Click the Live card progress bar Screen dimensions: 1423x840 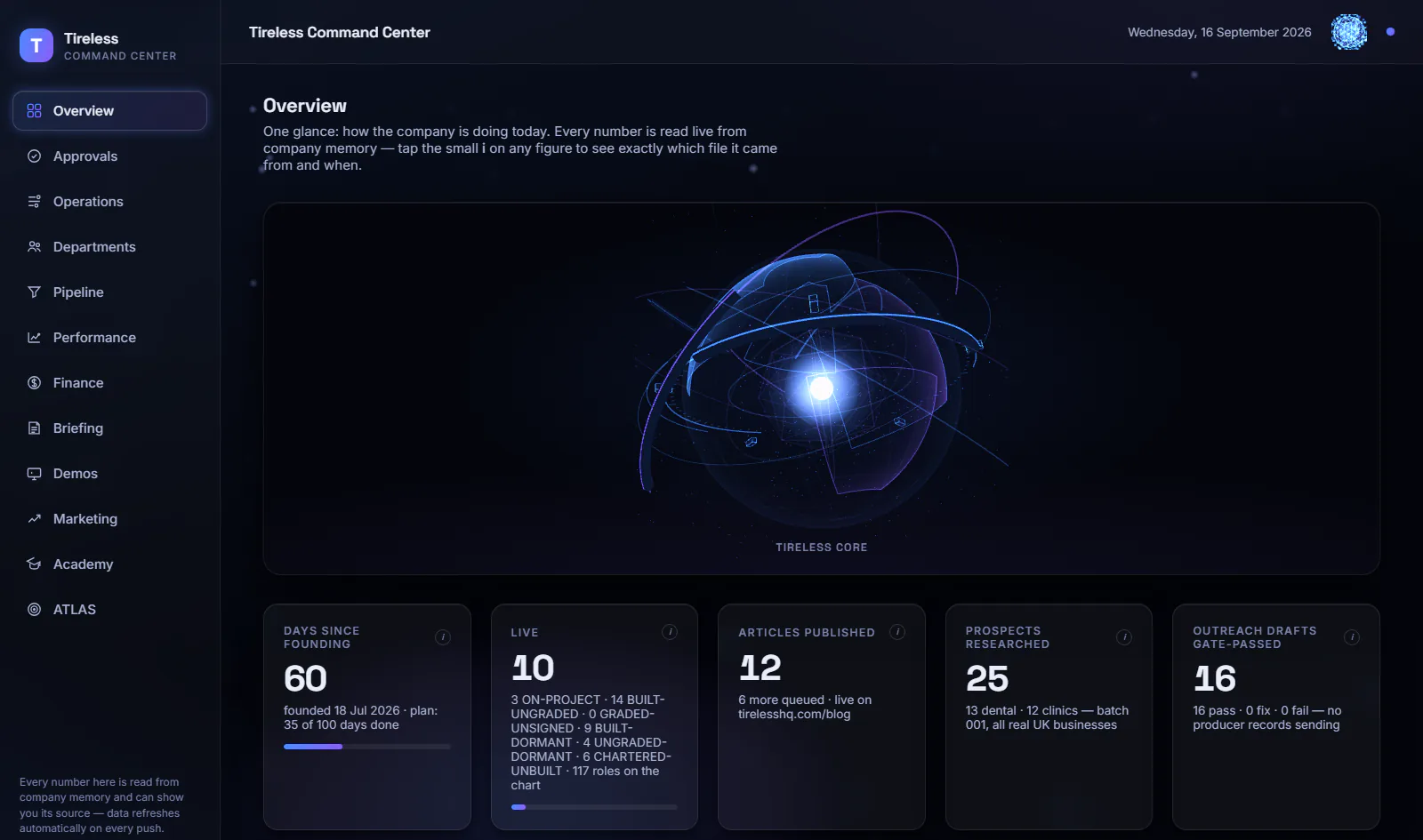click(594, 807)
